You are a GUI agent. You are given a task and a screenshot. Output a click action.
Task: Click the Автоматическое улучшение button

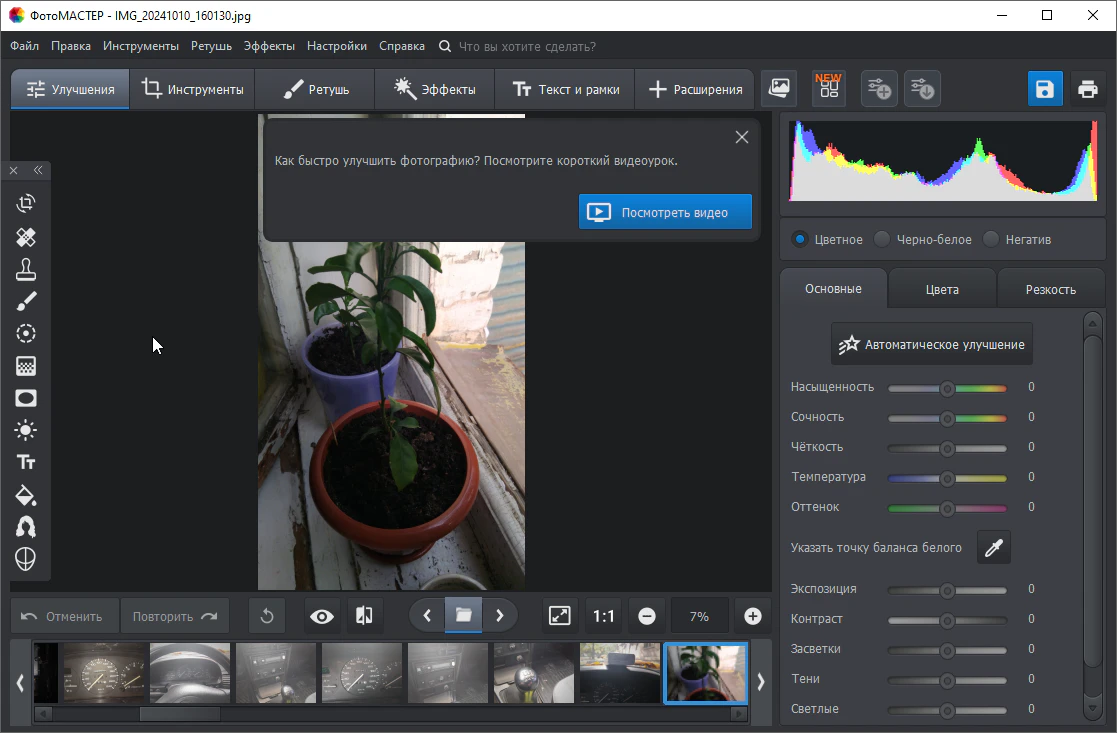pos(931,344)
